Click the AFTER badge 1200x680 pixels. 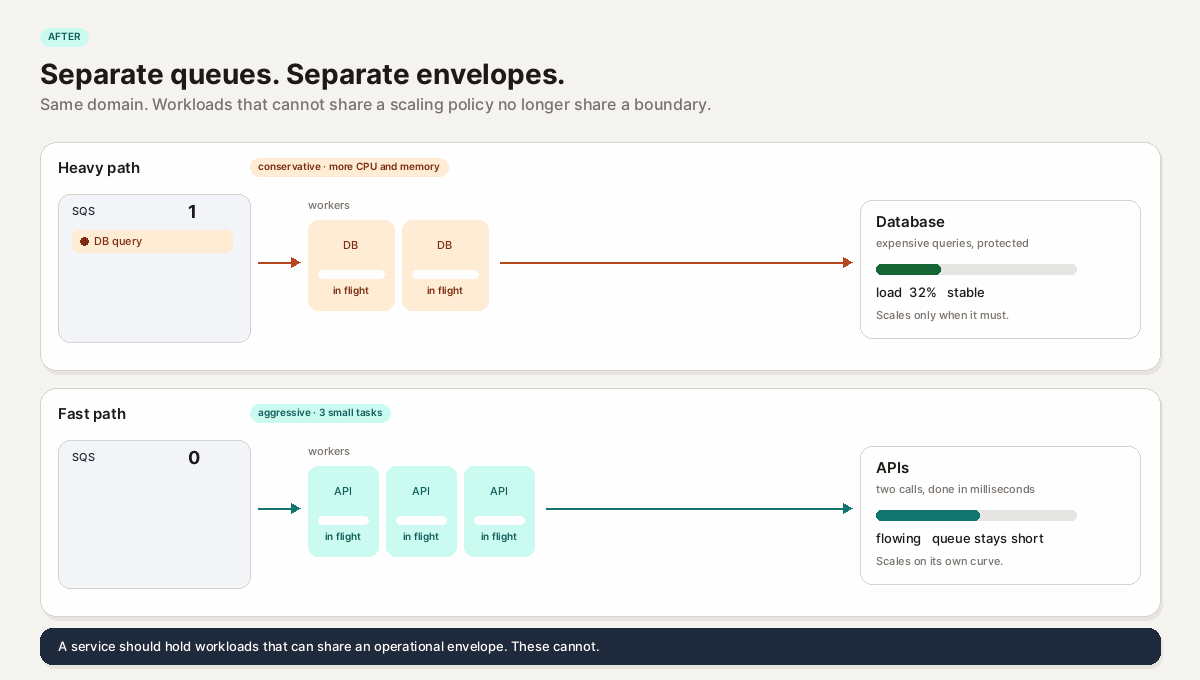64,37
